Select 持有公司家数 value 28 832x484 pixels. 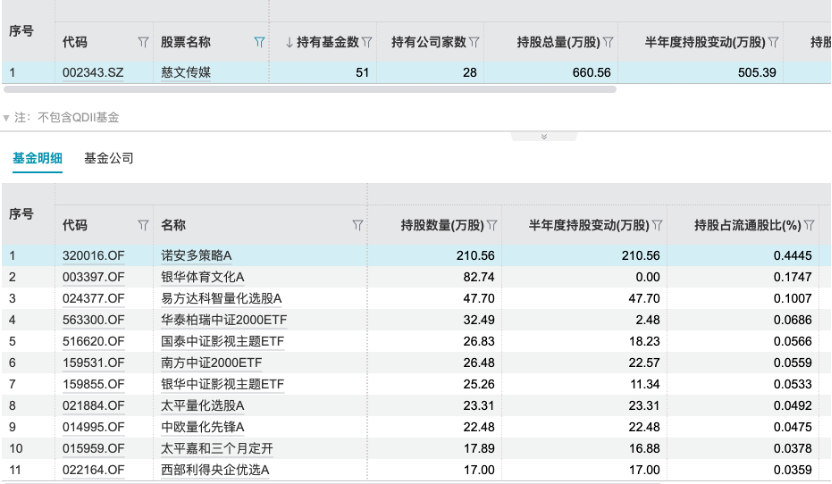tap(470, 72)
